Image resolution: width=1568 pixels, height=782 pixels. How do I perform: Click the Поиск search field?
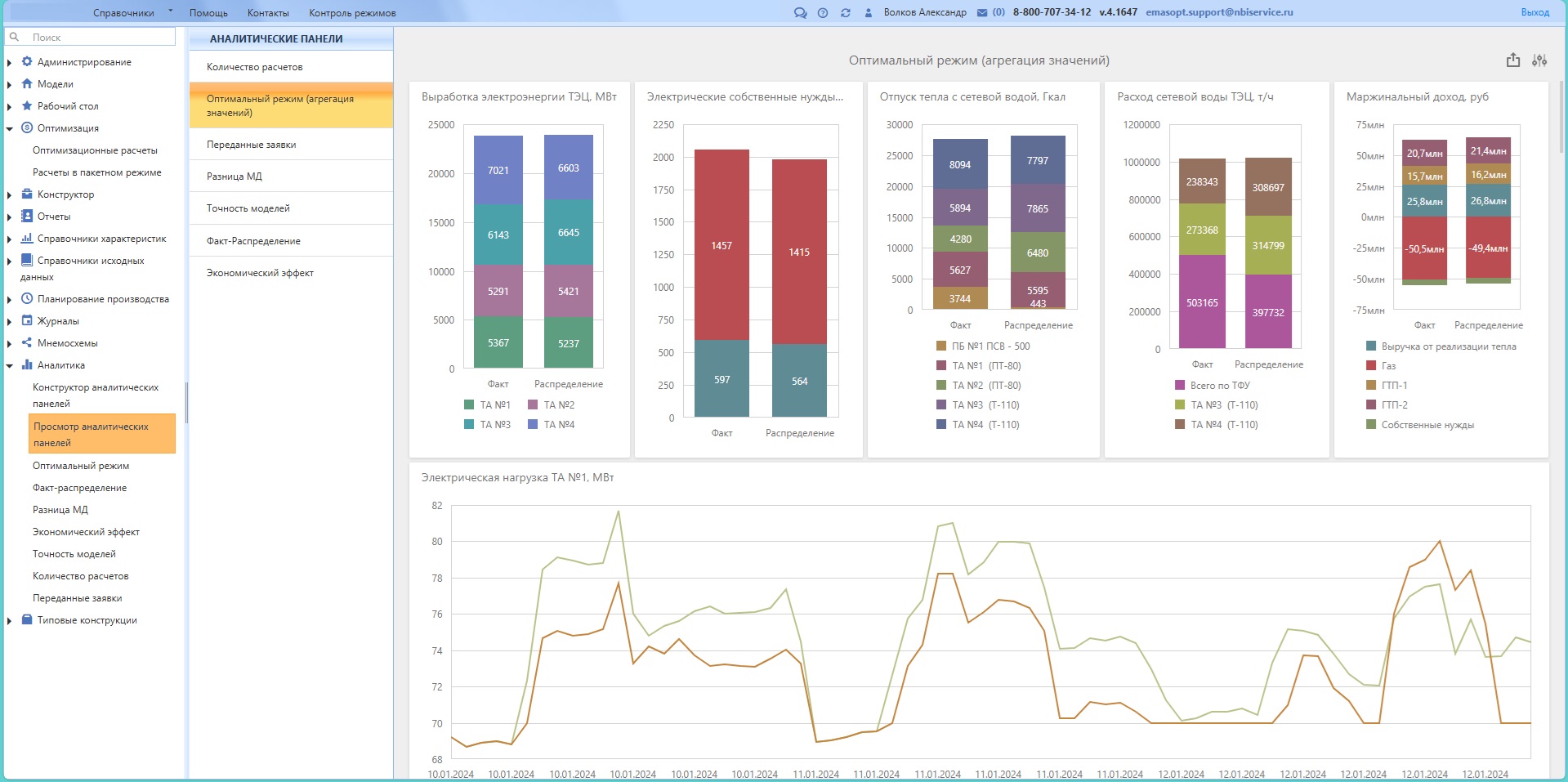click(98, 37)
